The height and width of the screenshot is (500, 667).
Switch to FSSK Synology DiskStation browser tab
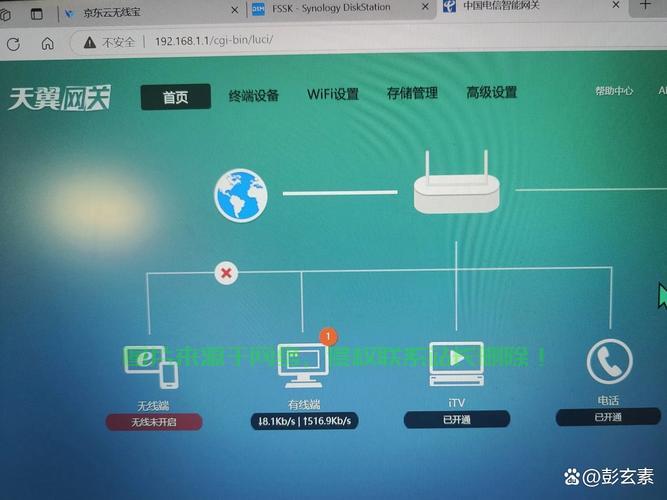(x=330, y=11)
